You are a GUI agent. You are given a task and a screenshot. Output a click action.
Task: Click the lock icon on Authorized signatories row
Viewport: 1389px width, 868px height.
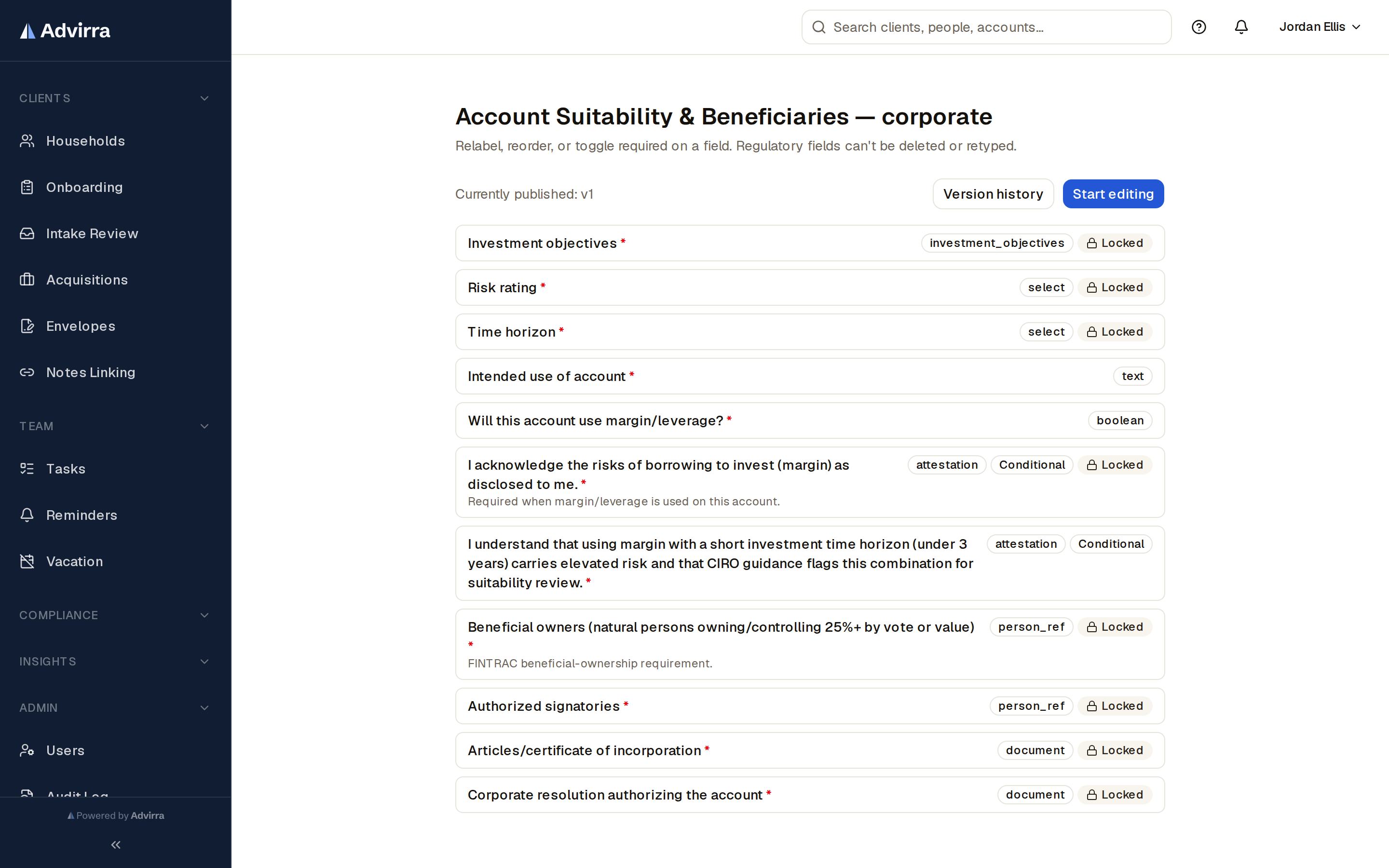pyautogui.click(x=1092, y=706)
